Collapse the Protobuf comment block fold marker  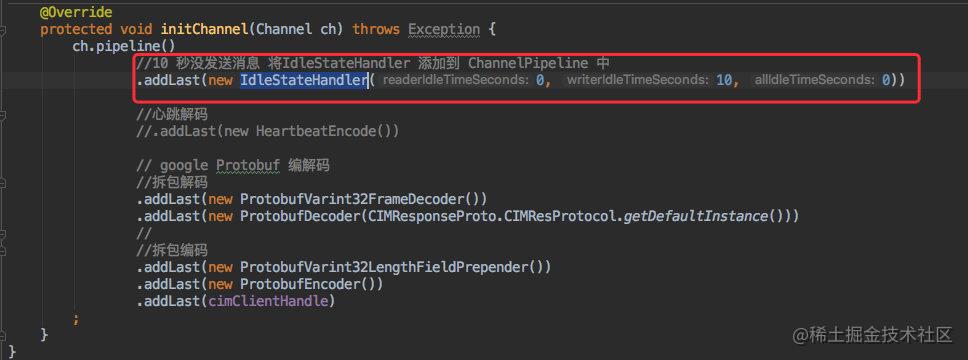(x=3, y=183)
